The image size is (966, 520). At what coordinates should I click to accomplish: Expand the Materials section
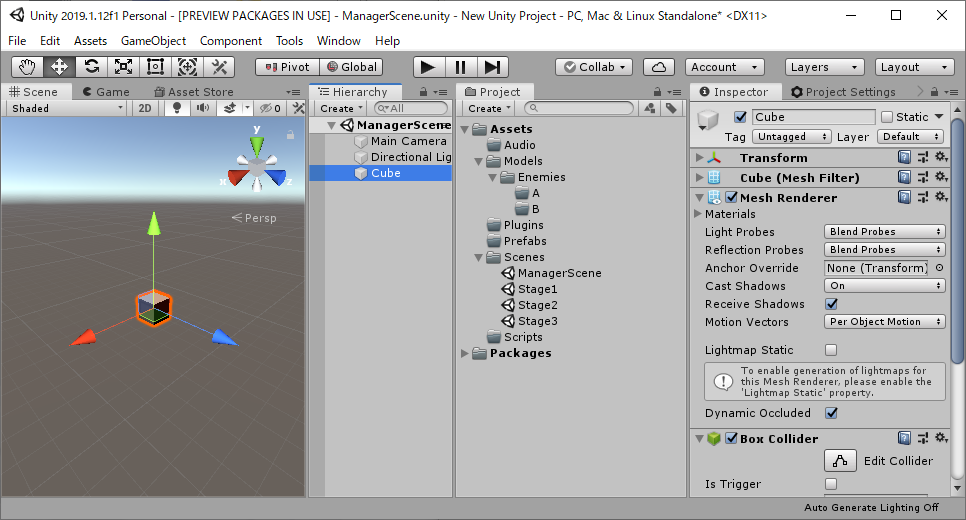point(698,214)
